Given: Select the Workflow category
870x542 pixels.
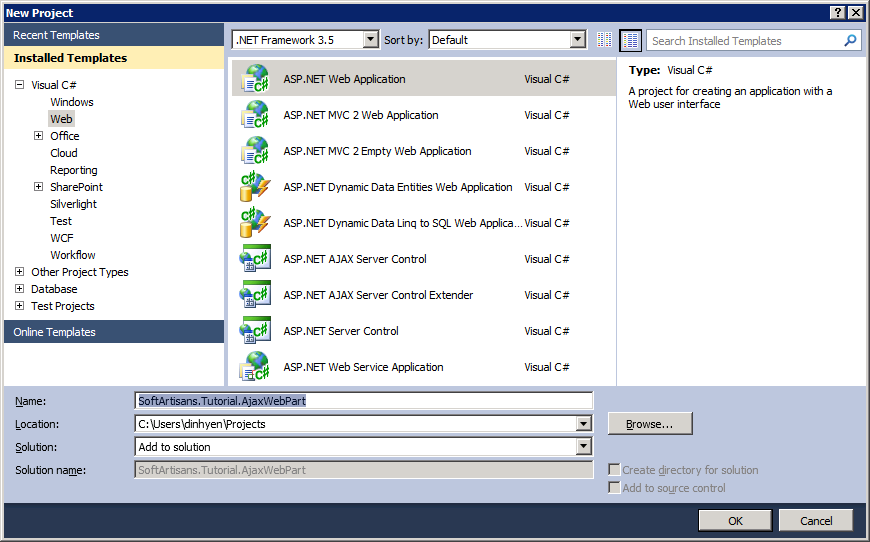Looking at the screenshot, I should click(73, 255).
